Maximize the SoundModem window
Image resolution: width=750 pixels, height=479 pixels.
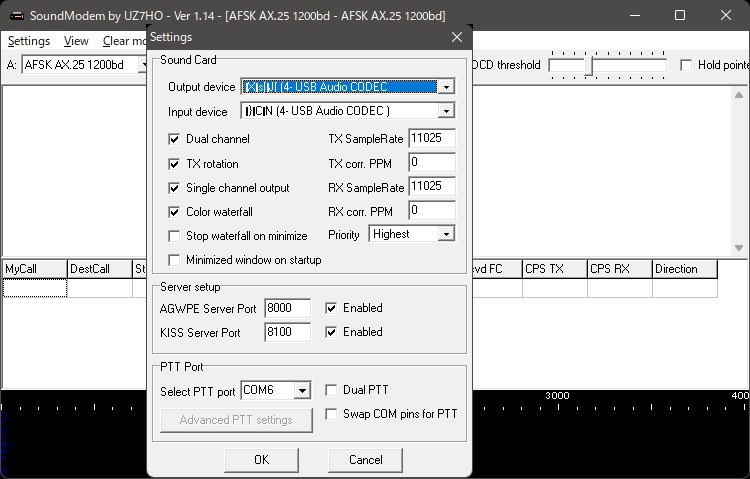pyautogui.click(x=680, y=15)
